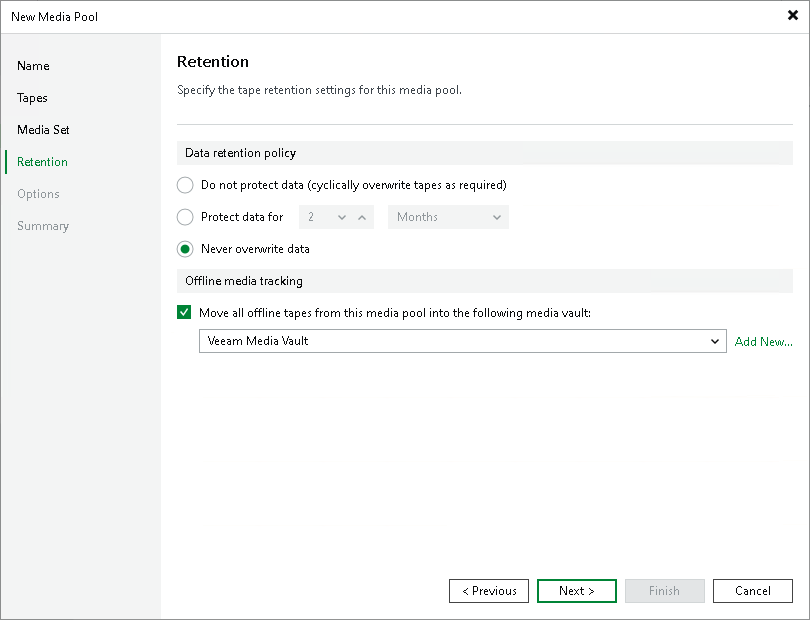The height and width of the screenshot is (620, 810).
Task: Increase the protect data period value
Action: tap(362, 218)
